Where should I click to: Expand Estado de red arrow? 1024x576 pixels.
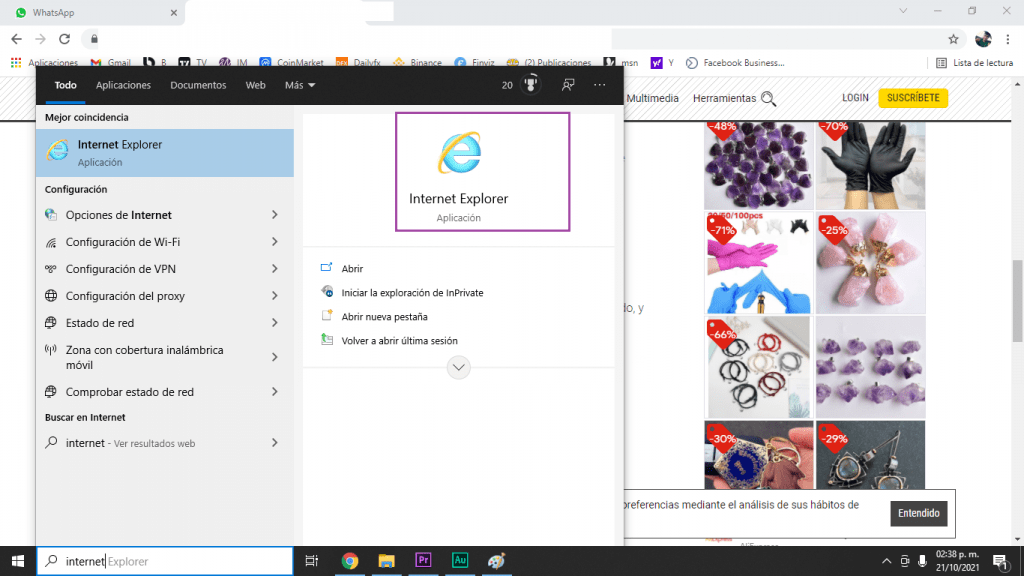click(x=275, y=323)
